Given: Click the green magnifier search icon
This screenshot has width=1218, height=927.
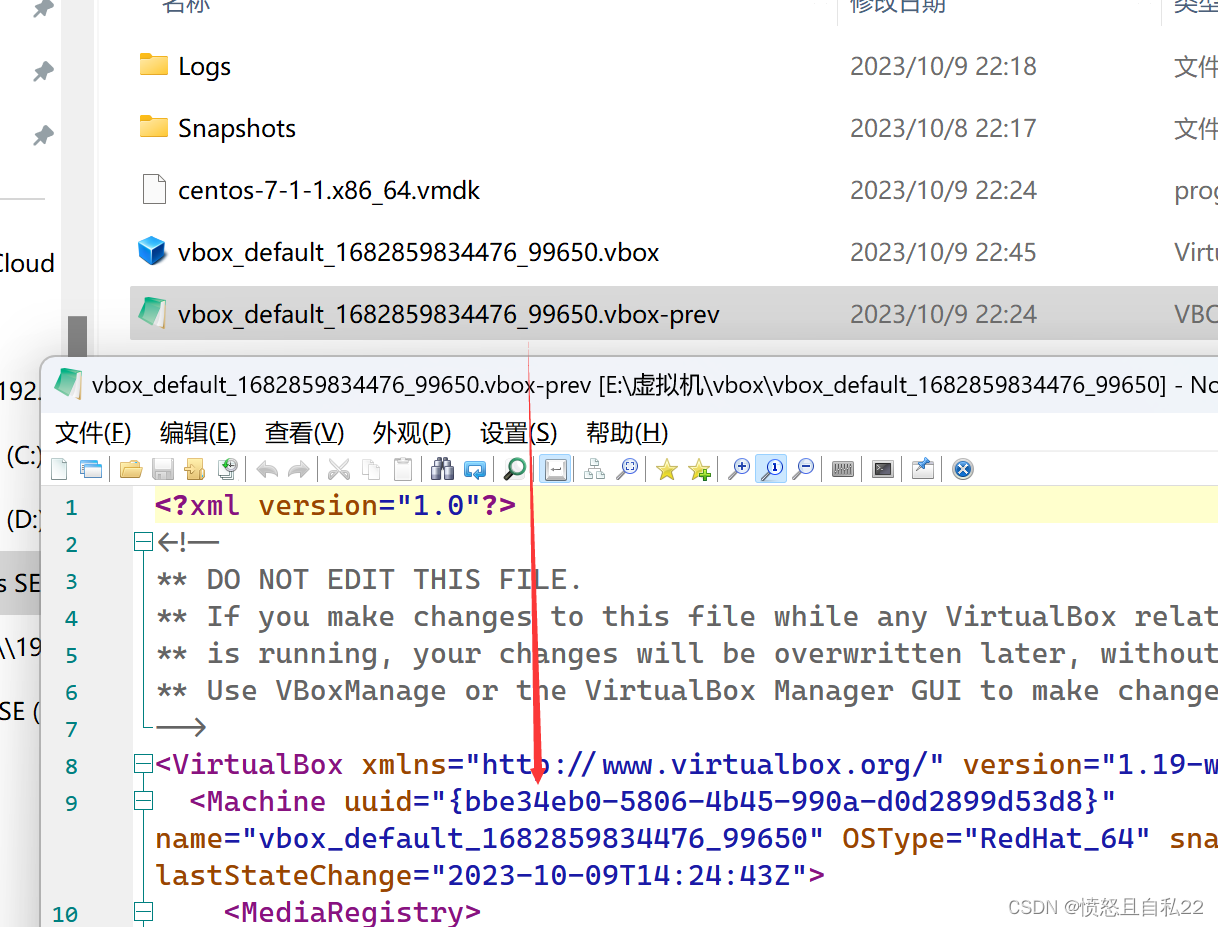Looking at the screenshot, I should click(x=514, y=469).
